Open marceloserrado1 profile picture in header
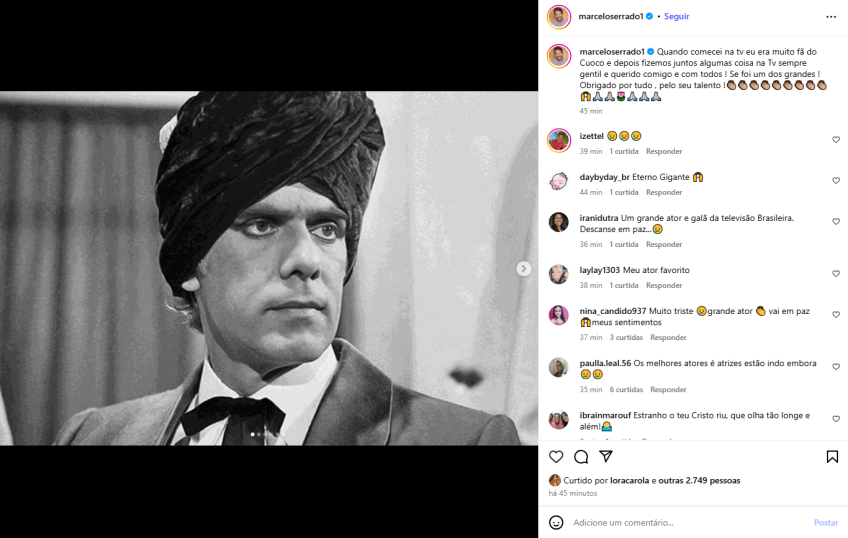This screenshot has height=538, width=848. coord(559,17)
